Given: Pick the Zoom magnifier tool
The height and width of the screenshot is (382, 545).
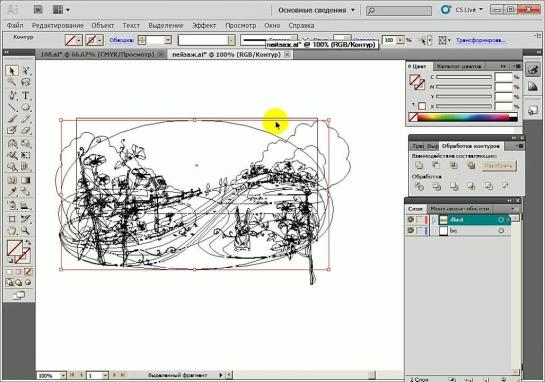Looking at the screenshot, I should (x=25, y=230).
